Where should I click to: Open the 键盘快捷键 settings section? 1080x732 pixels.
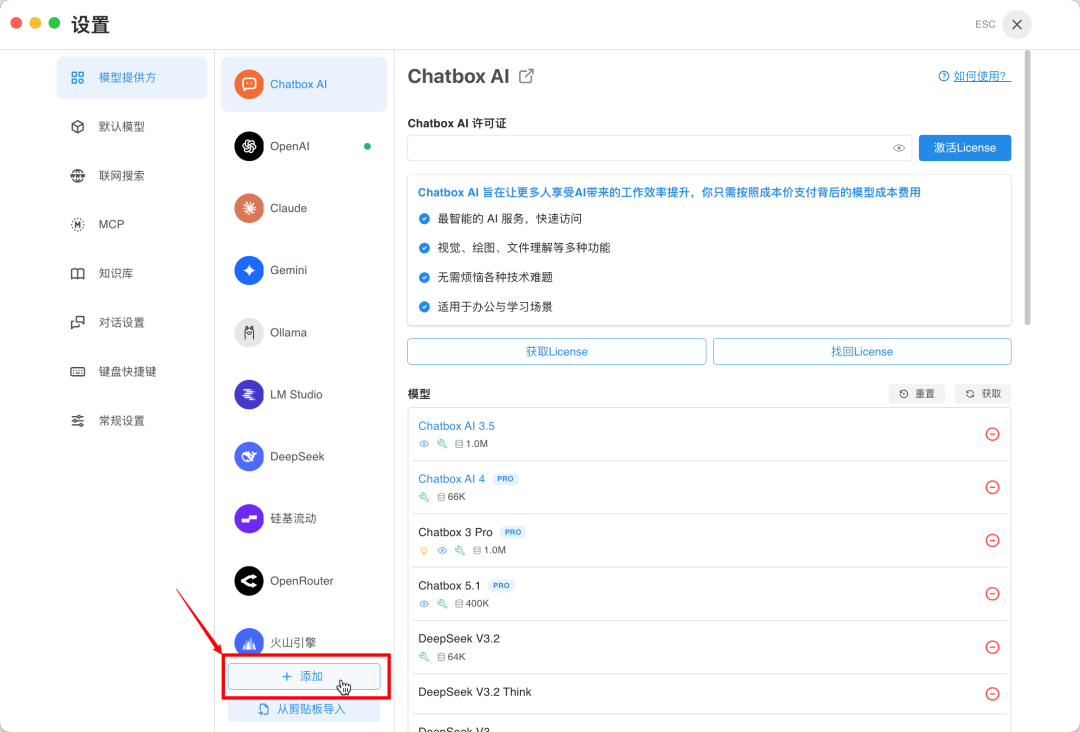click(132, 372)
